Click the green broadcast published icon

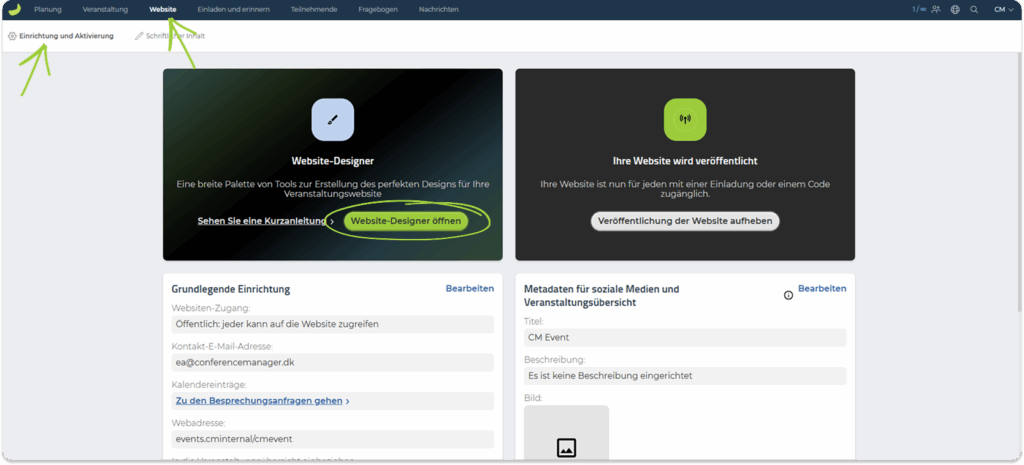tap(685, 119)
